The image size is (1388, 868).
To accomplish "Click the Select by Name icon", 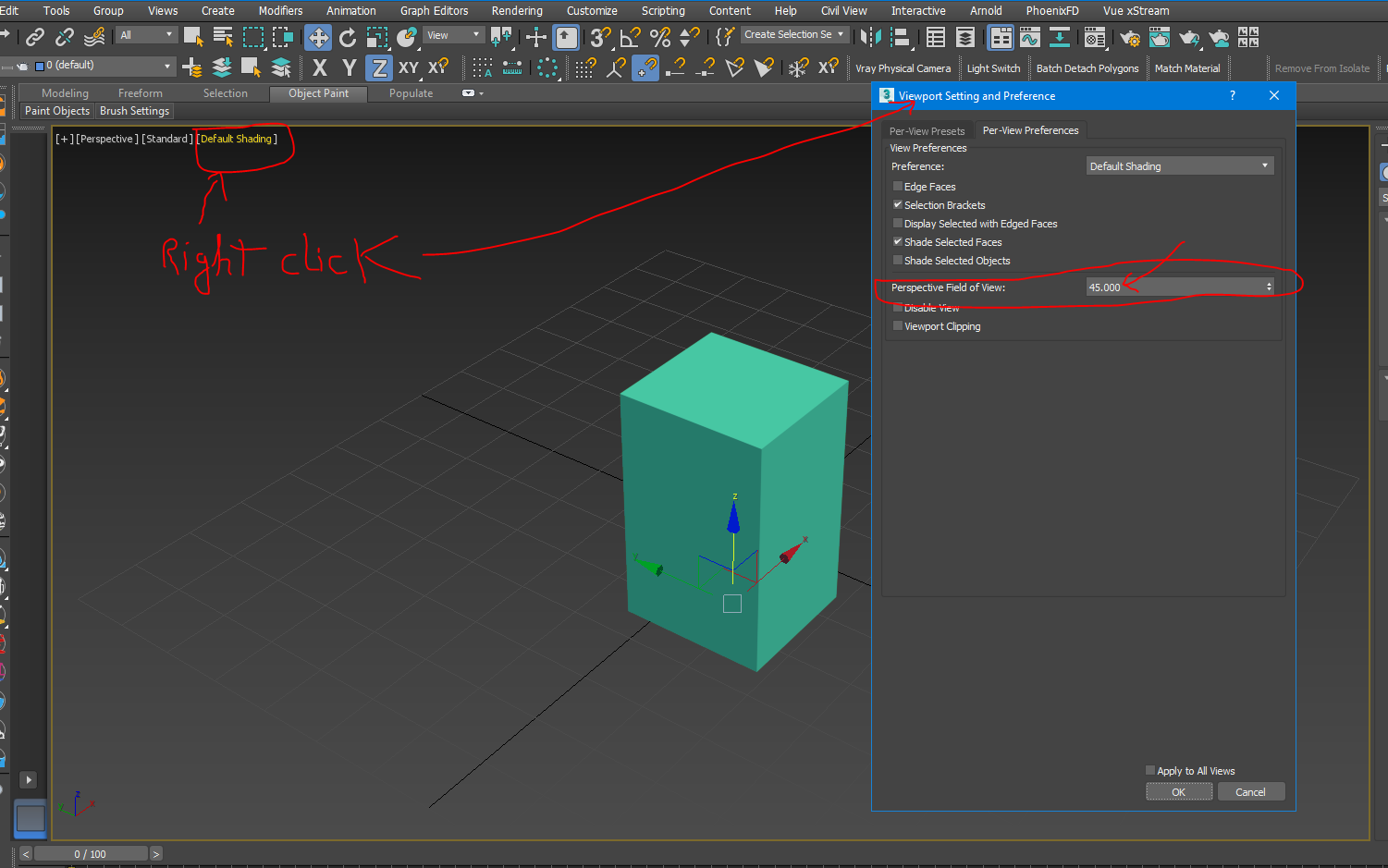I will (x=223, y=37).
